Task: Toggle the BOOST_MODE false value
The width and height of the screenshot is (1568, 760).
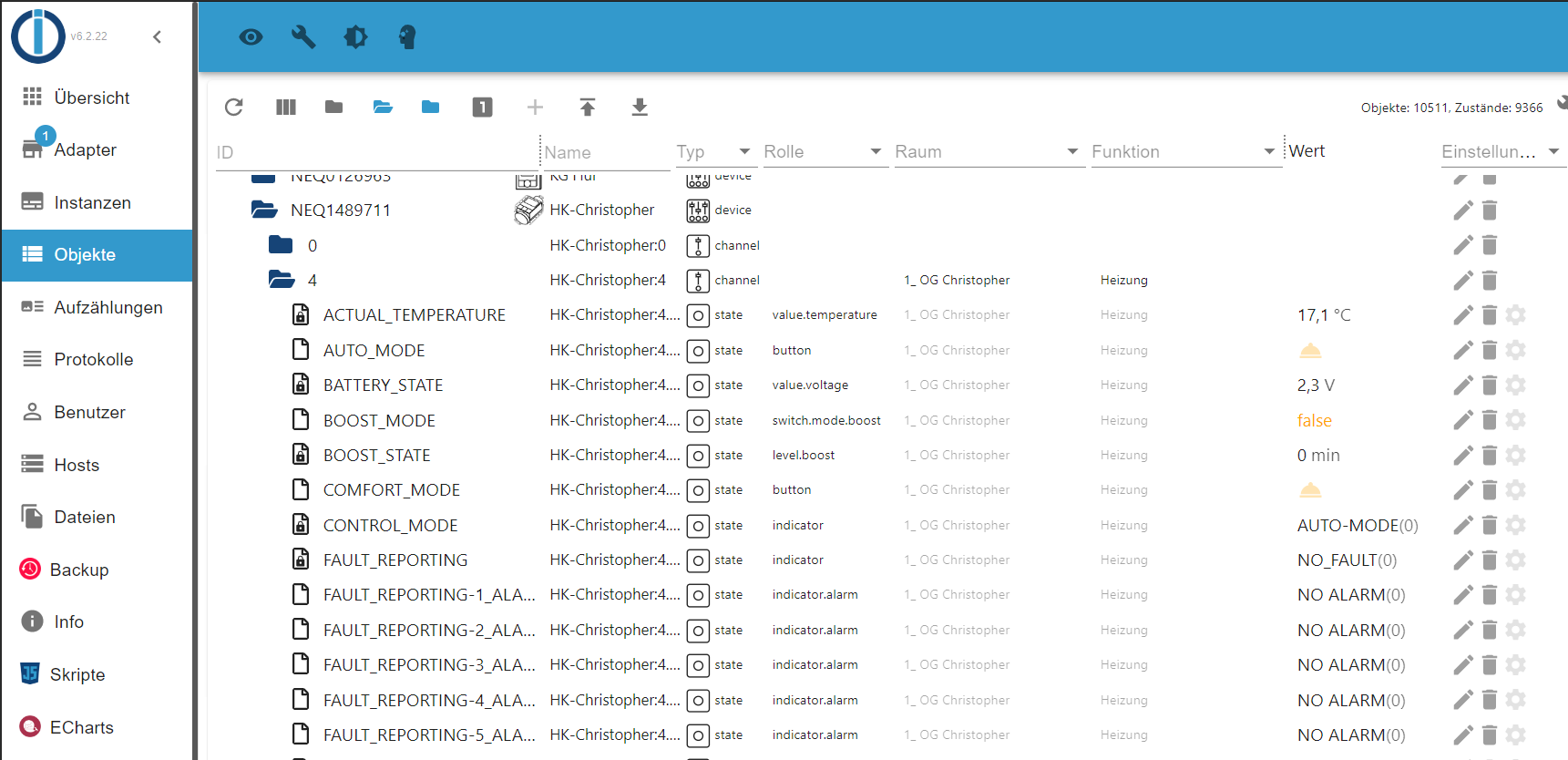Action: [1314, 420]
